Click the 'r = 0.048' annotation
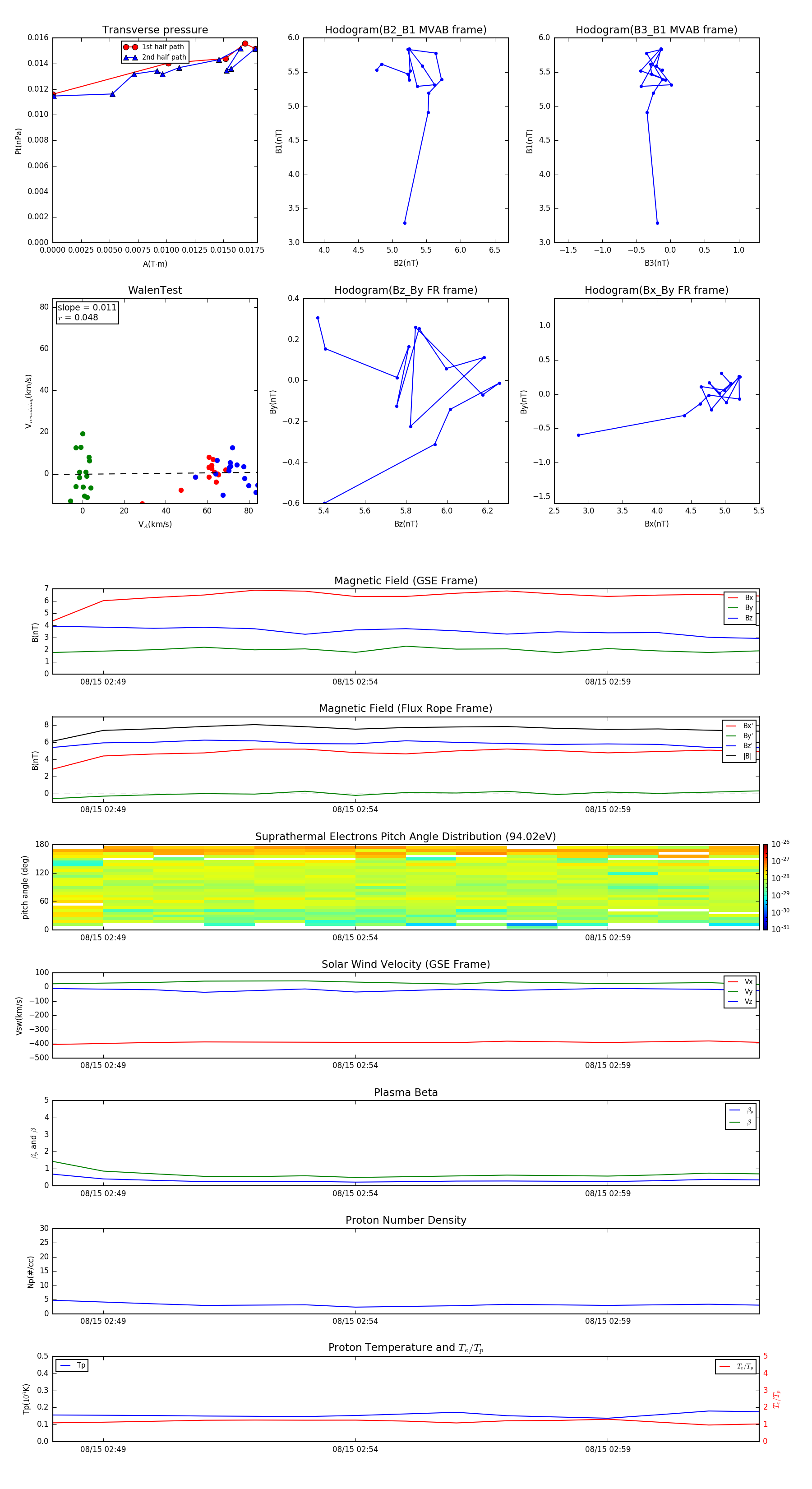812x1489 pixels. point(78,317)
